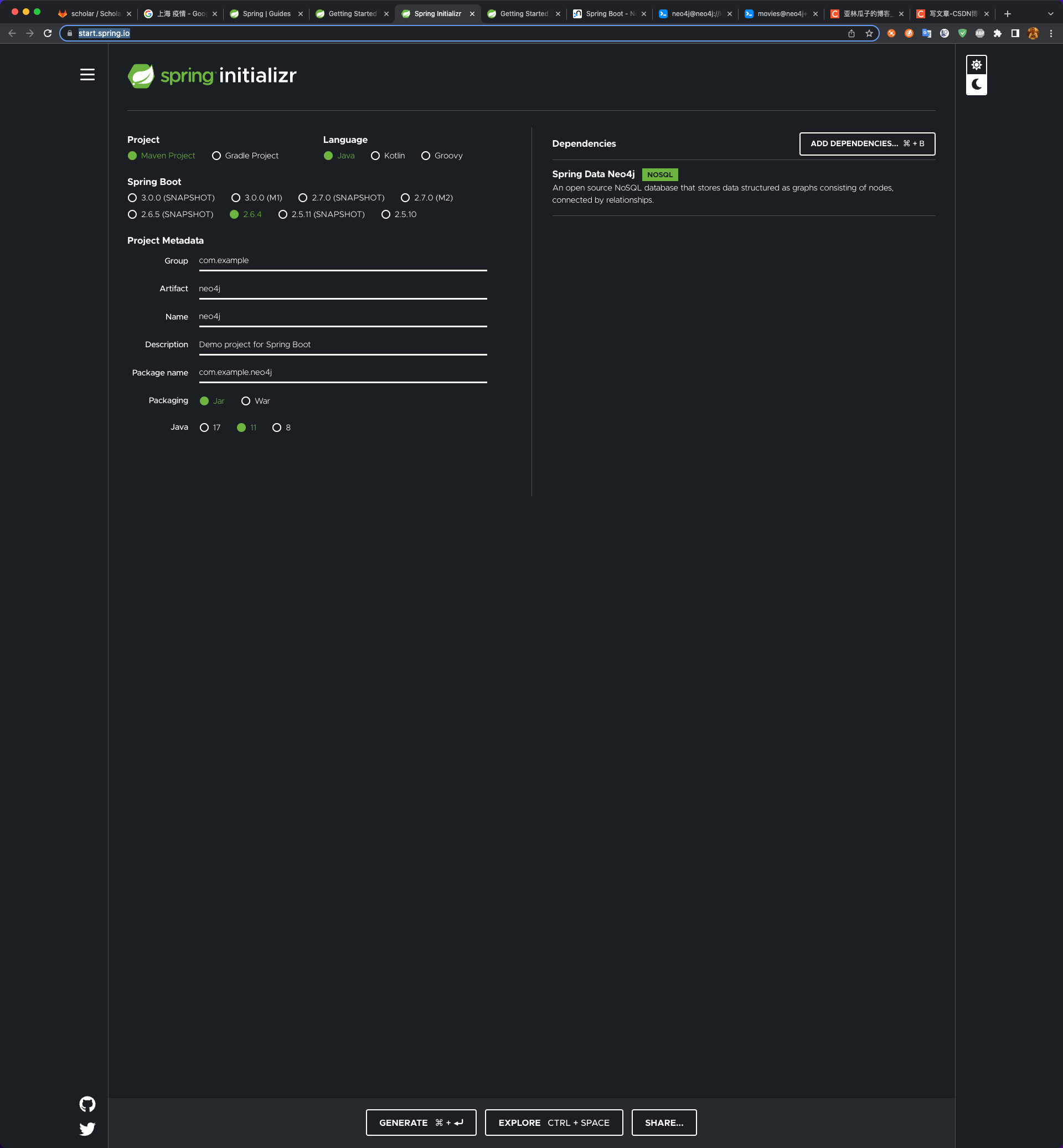
Task: Open the Twitter icon link
Action: (87, 1129)
